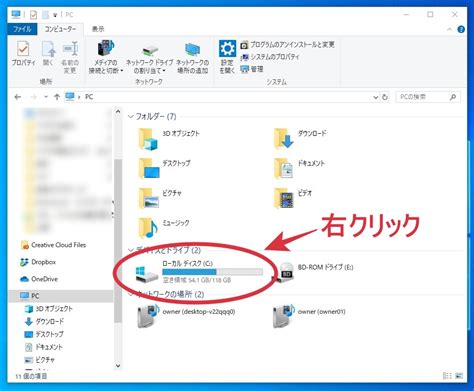
Task: Select the ミュージック folder icon
Action: pos(148,227)
